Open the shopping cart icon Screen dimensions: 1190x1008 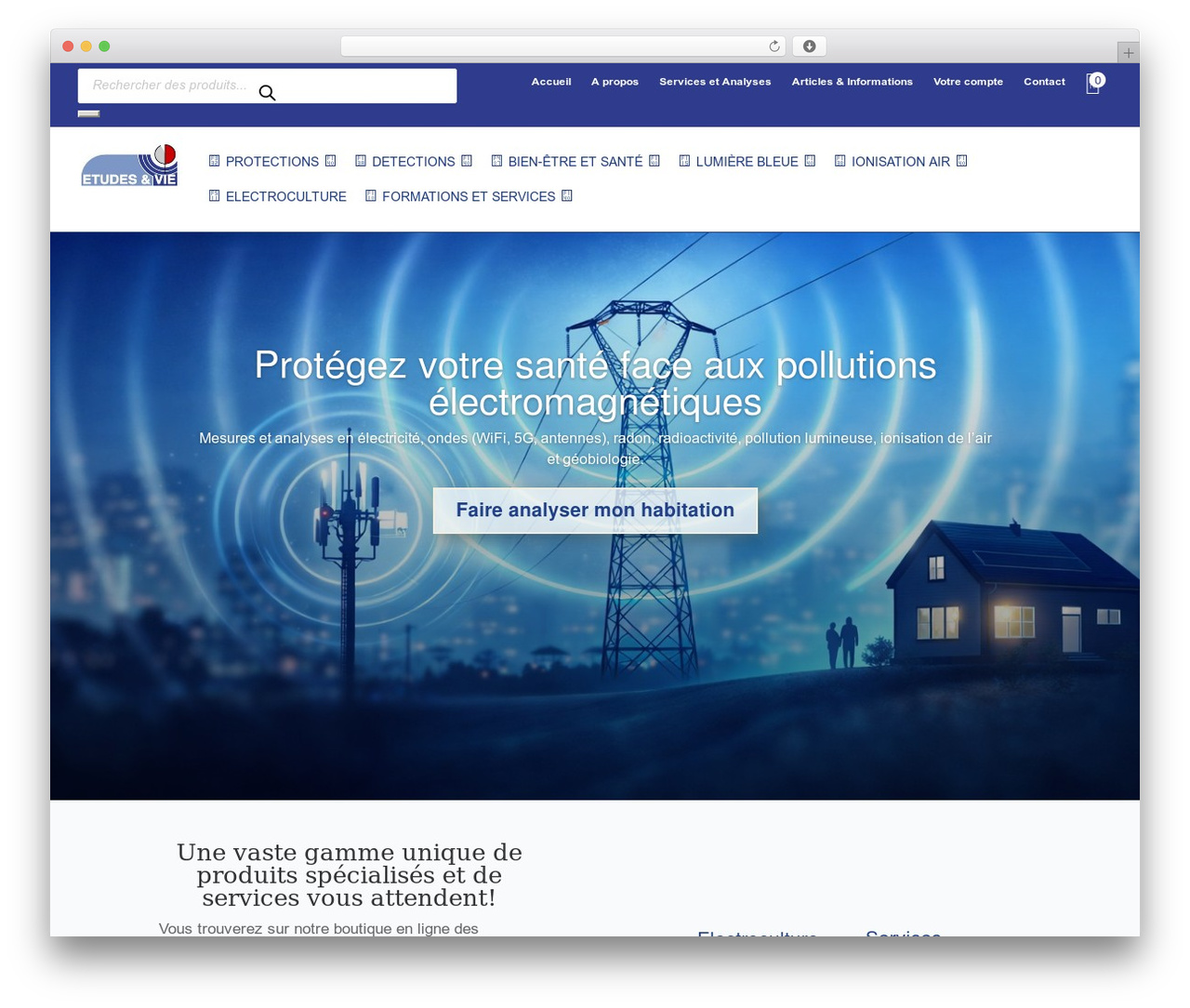click(x=1093, y=84)
